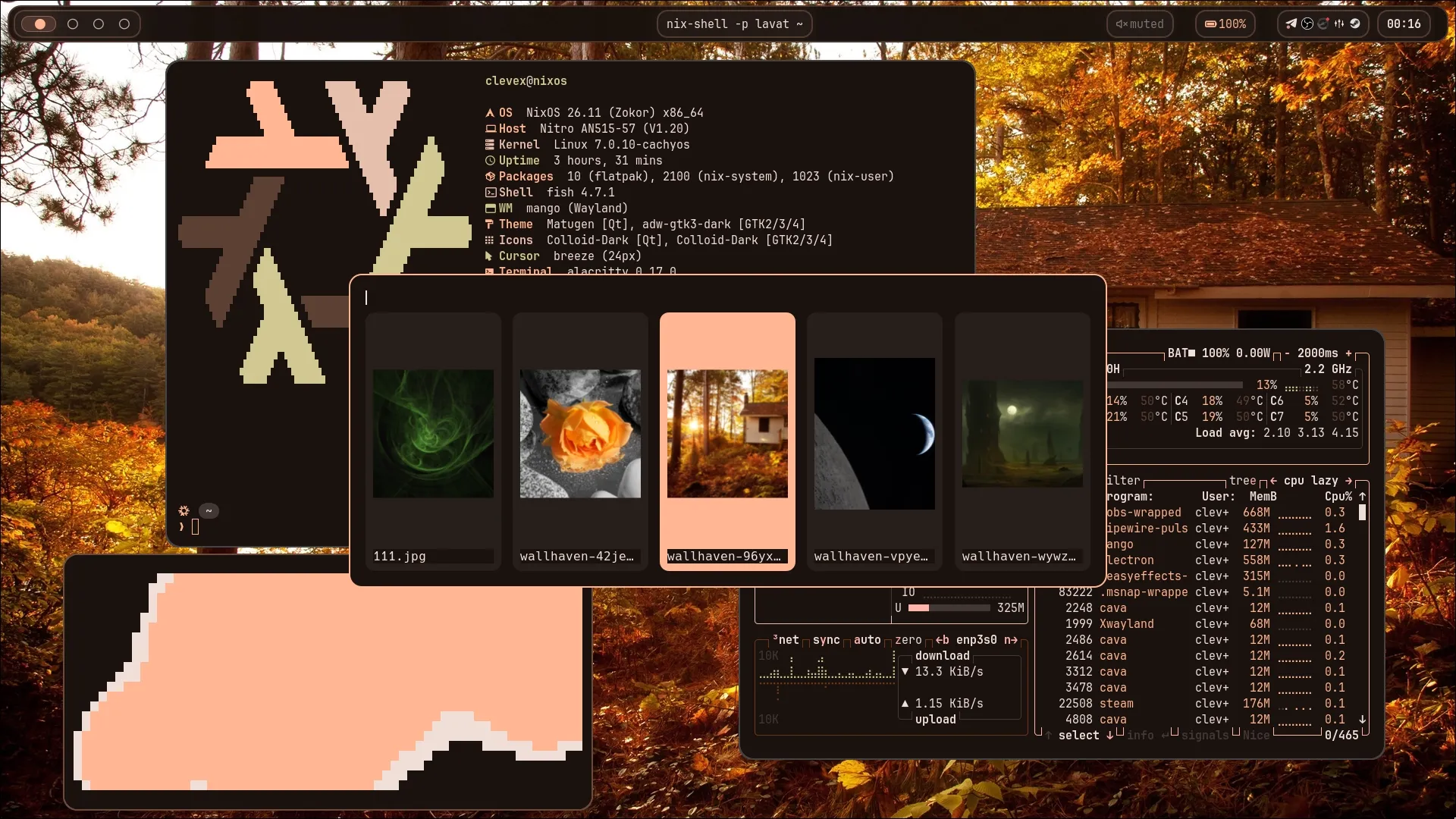The image size is (1456, 819).
Task: Toggle lazy cpu mode in btop
Action: pyautogui.click(x=1325, y=481)
